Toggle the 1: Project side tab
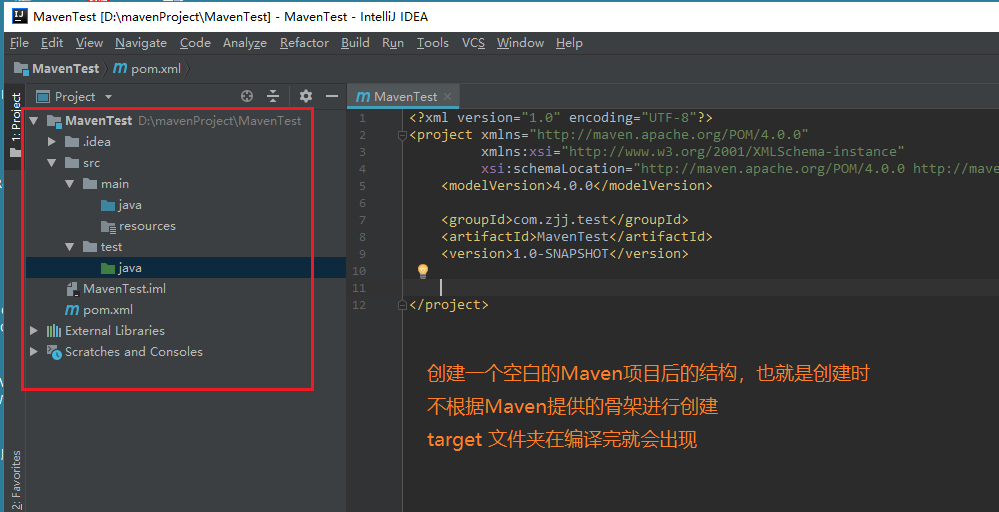 16,125
